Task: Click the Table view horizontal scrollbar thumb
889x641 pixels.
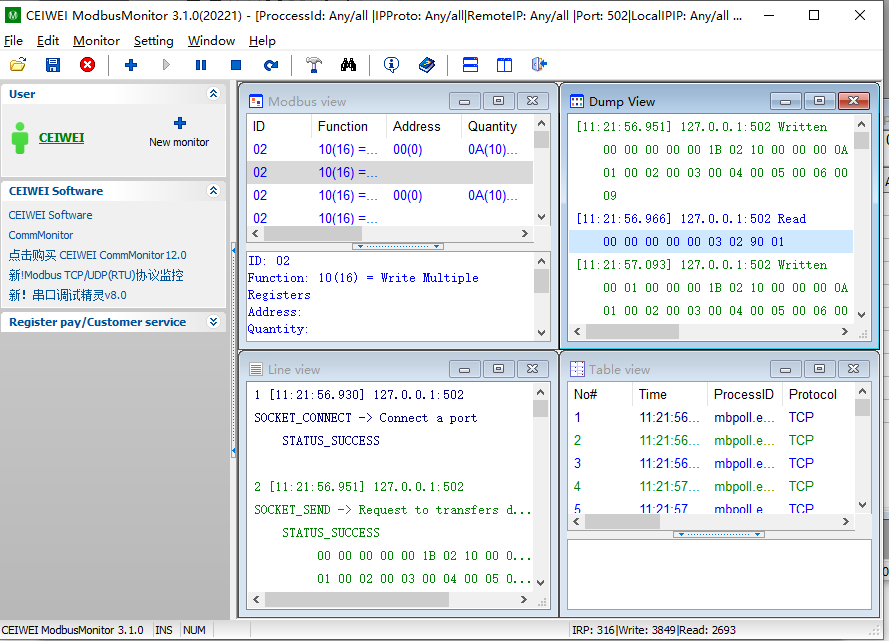Action: click(x=622, y=521)
